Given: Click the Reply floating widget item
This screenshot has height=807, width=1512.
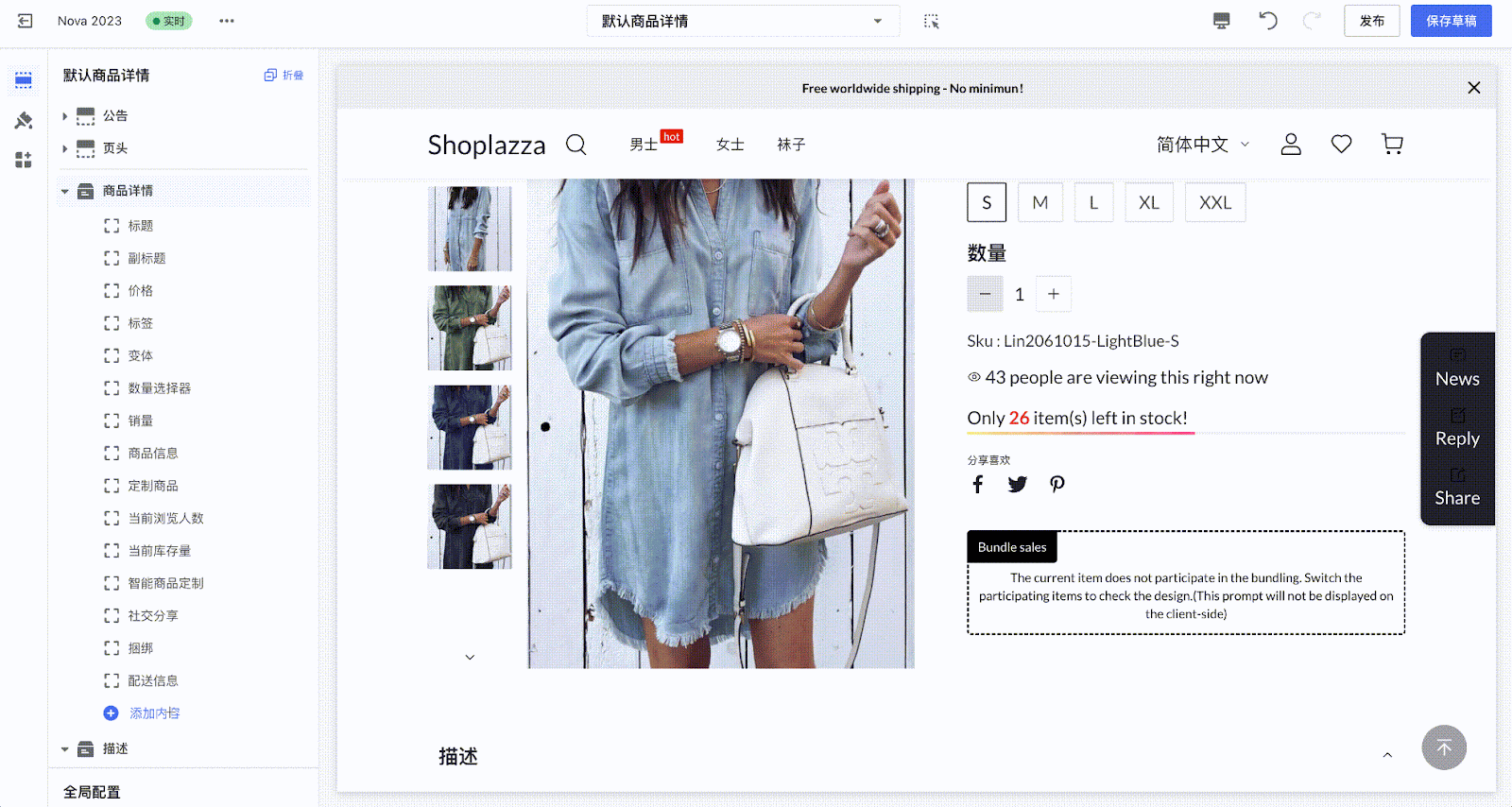Looking at the screenshot, I should point(1457,428).
